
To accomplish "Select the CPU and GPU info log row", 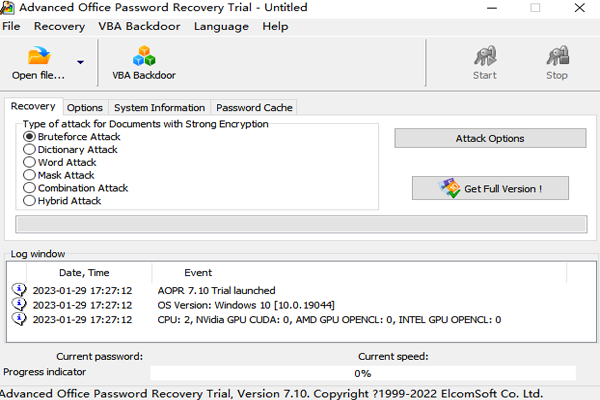I will tap(301, 320).
